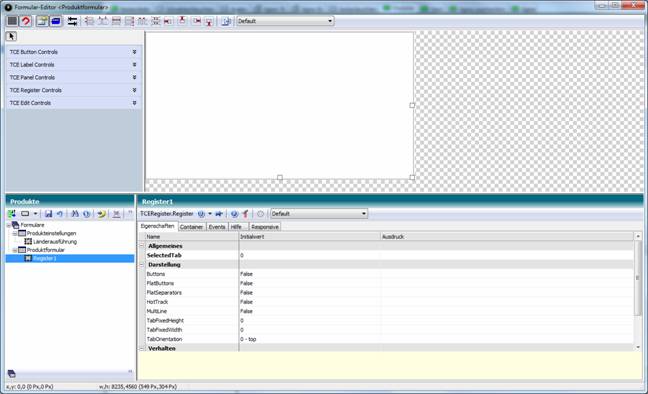The image size is (648, 394).
Task: Collapse the Darstellung property section
Action: point(141,265)
